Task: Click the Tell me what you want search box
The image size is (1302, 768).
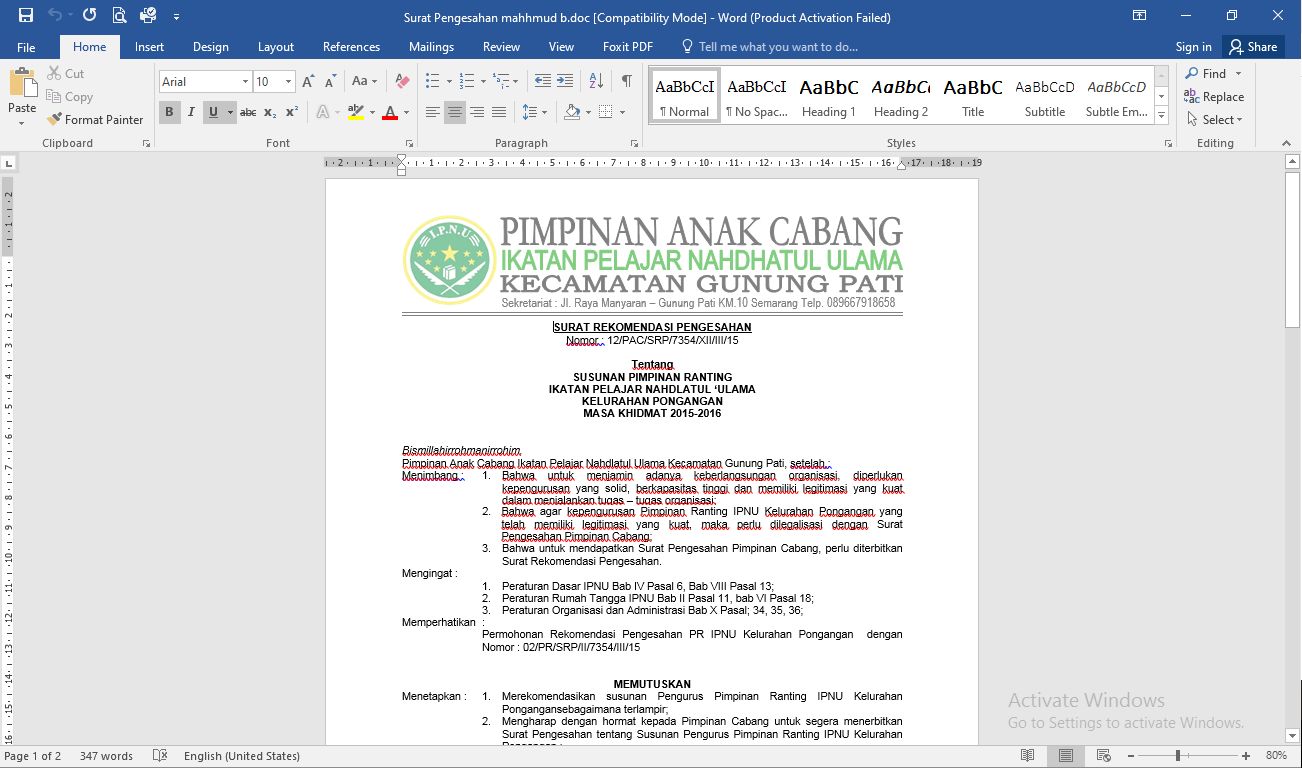Action: click(778, 47)
